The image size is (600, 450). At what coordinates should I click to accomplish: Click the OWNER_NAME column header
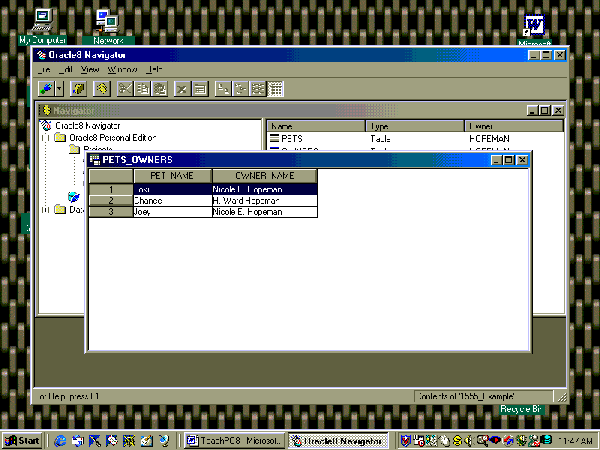[264, 176]
